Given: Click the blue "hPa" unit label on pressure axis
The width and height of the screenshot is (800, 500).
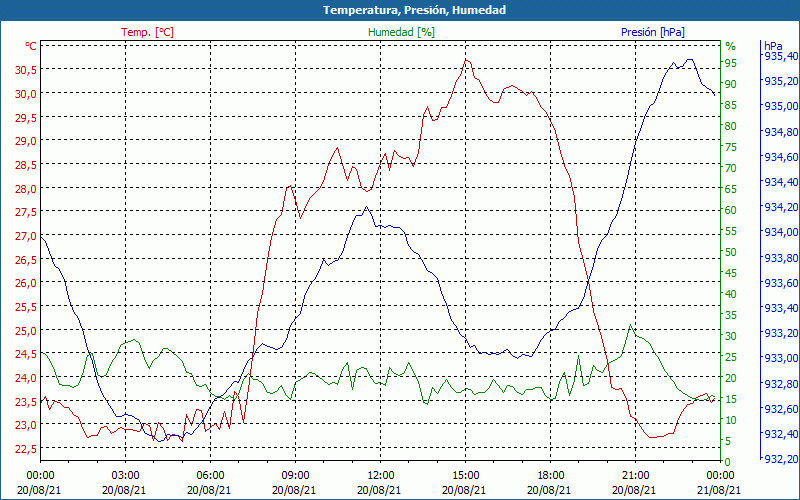Looking at the screenshot, I should [773, 45].
